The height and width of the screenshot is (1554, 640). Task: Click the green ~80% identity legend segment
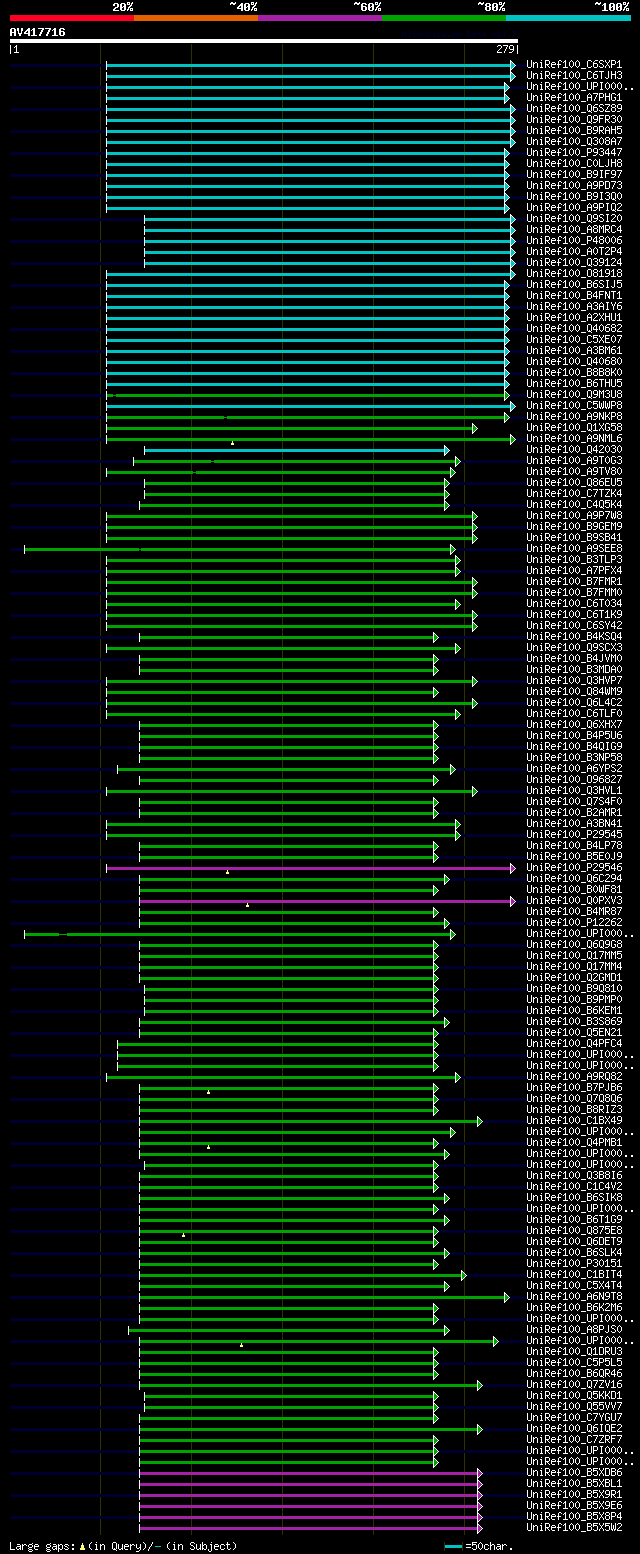(x=444, y=17)
